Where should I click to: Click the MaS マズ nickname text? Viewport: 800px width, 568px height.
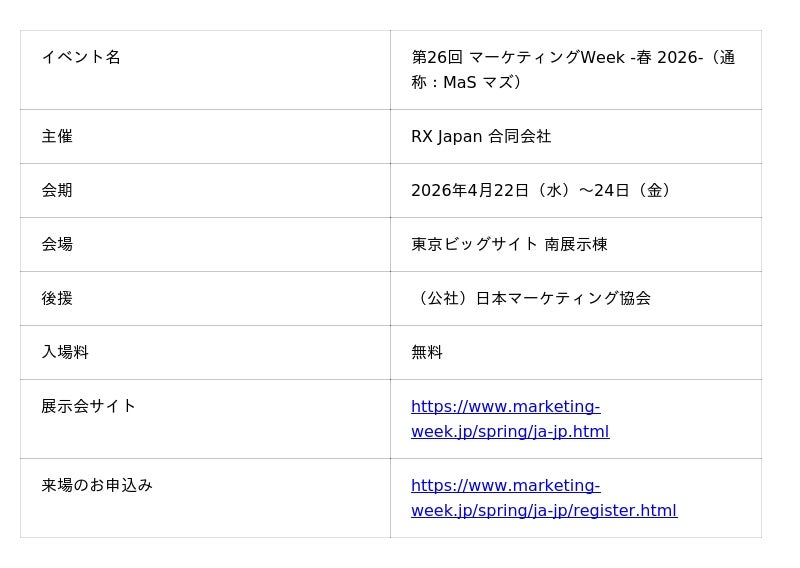482,82
